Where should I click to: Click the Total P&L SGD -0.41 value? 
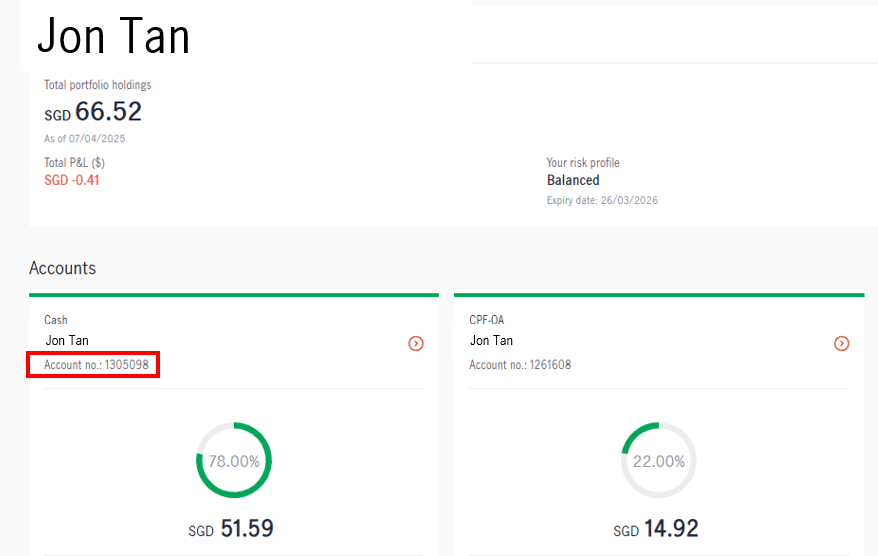click(72, 180)
